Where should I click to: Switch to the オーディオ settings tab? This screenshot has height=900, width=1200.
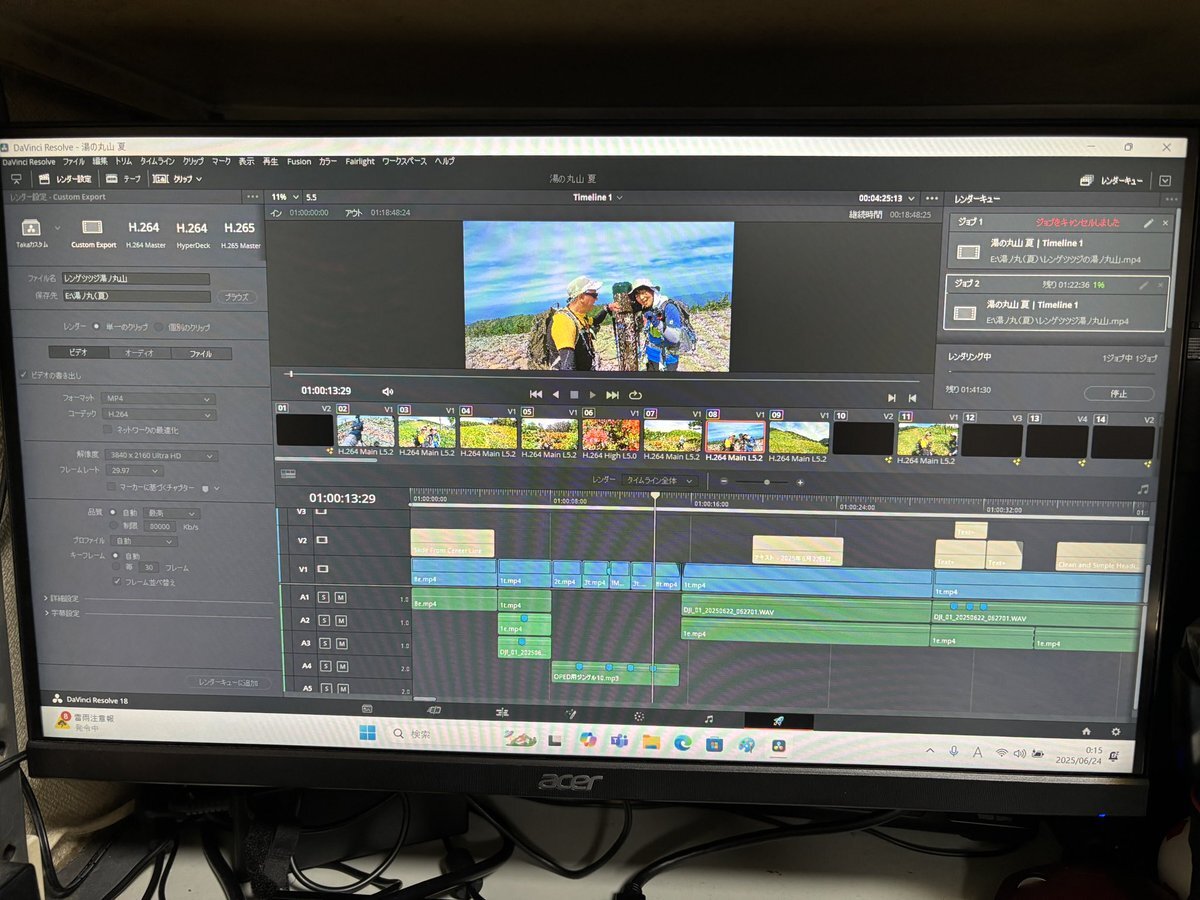tap(139, 353)
